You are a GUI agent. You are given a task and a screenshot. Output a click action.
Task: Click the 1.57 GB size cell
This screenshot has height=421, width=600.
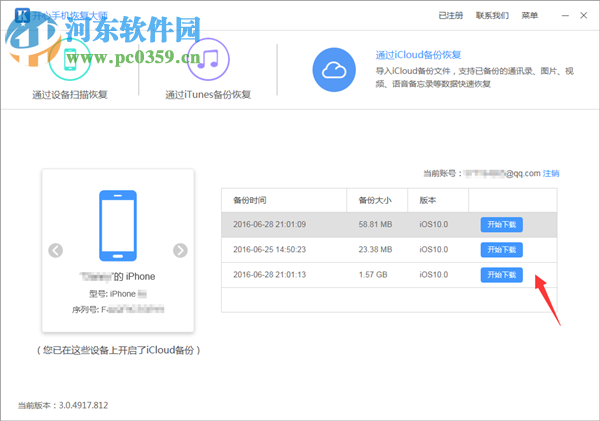[x=373, y=275]
